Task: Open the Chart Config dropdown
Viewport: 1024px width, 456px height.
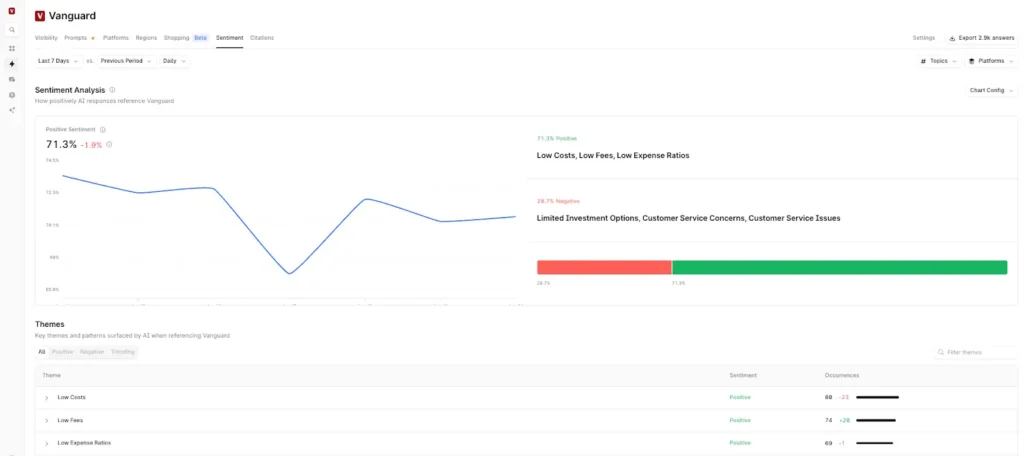Action: pos(991,90)
